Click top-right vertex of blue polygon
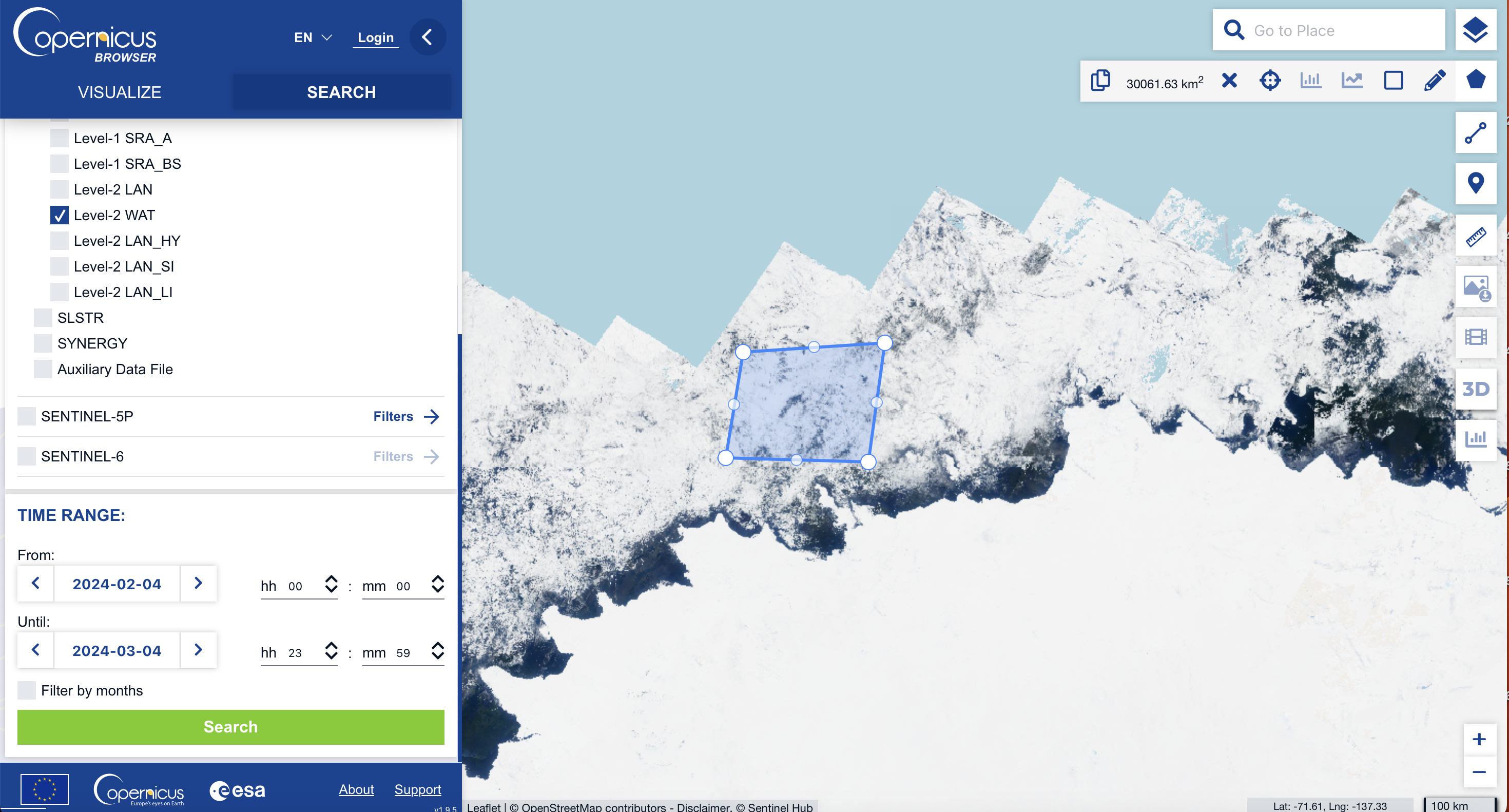This screenshot has height=812, width=1509. 884,343
